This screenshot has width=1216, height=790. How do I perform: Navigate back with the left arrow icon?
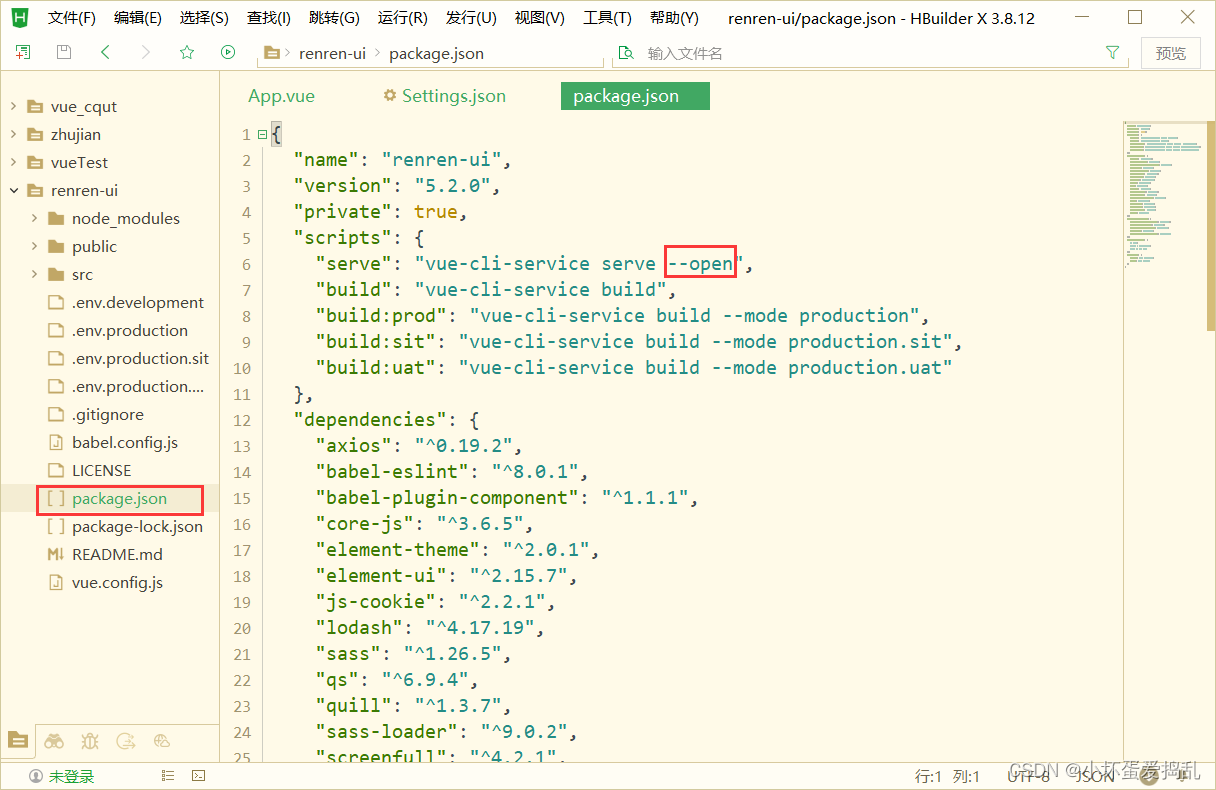tap(105, 52)
